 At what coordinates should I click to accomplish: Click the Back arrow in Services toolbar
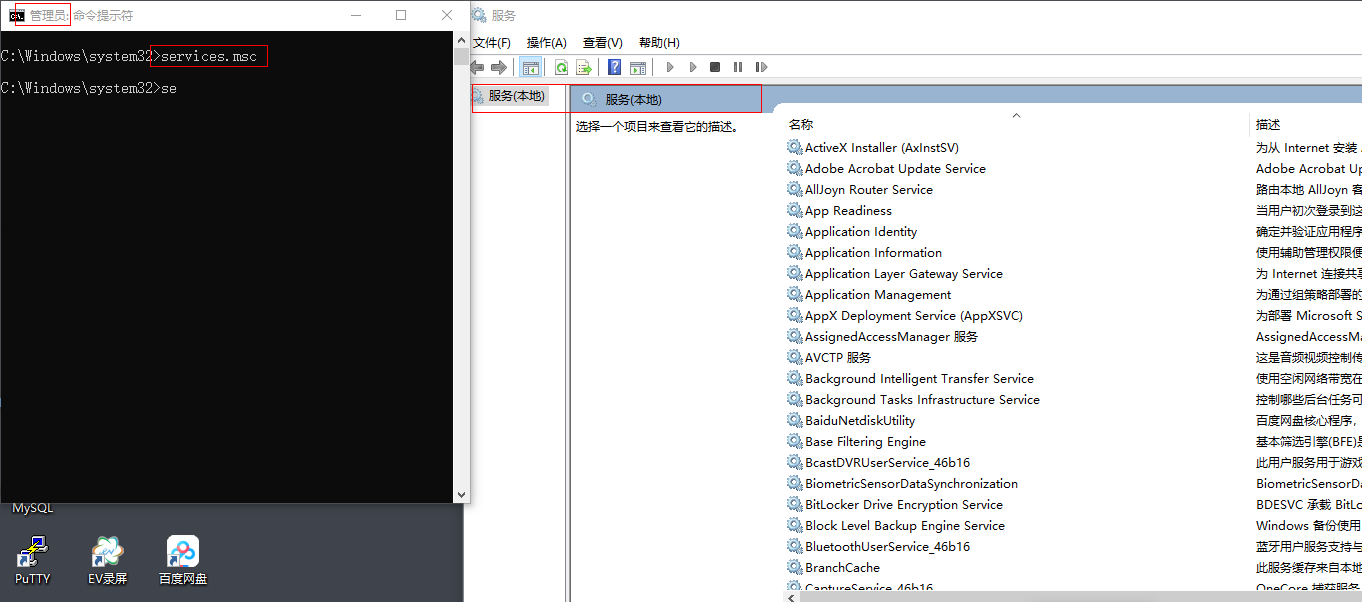[x=478, y=67]
